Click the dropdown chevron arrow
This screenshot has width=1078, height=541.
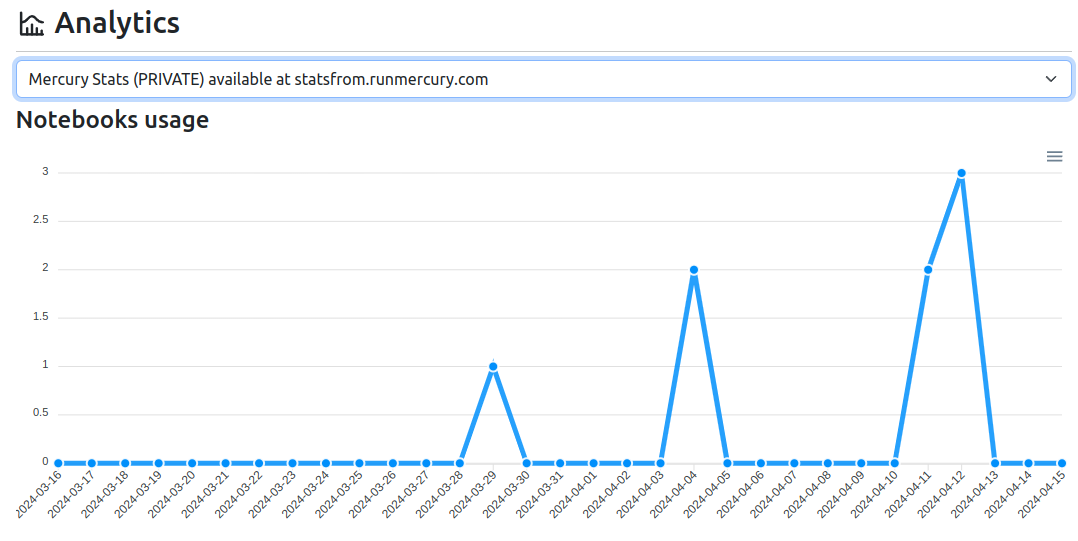pos(1050,79)
